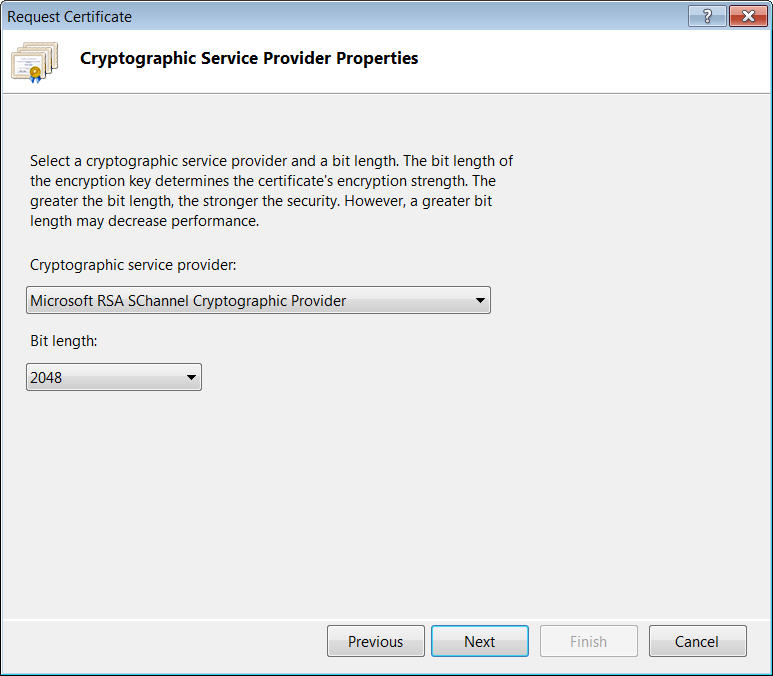The image size is (773, 676).
Task: Open the Cryptographic service provider combo box
Action: pos(258,300)
